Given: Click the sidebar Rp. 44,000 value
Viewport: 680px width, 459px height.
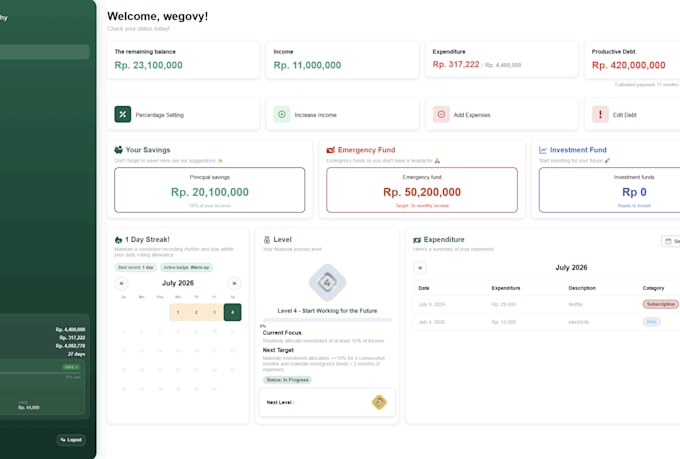Looking at the screenshot, I should [29, 407].
